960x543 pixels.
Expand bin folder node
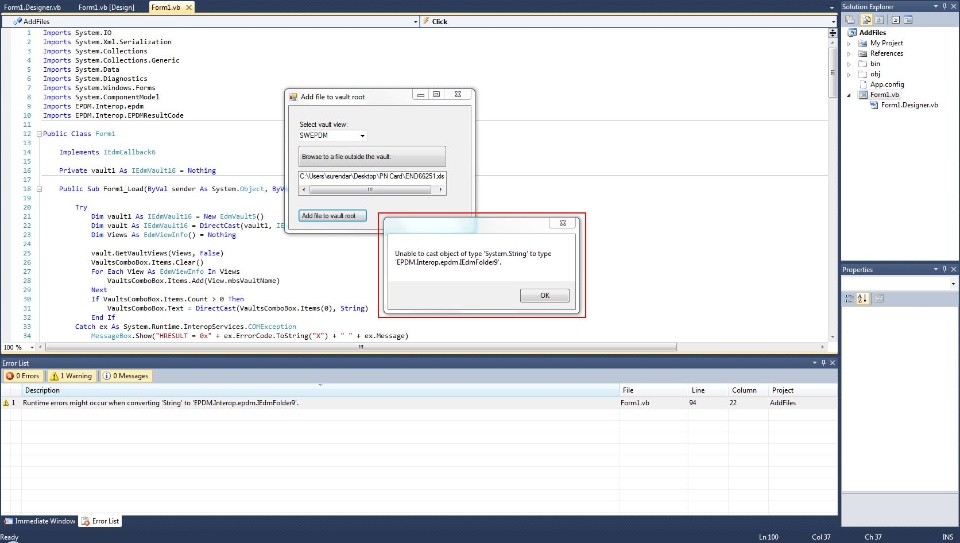(849, 64)
